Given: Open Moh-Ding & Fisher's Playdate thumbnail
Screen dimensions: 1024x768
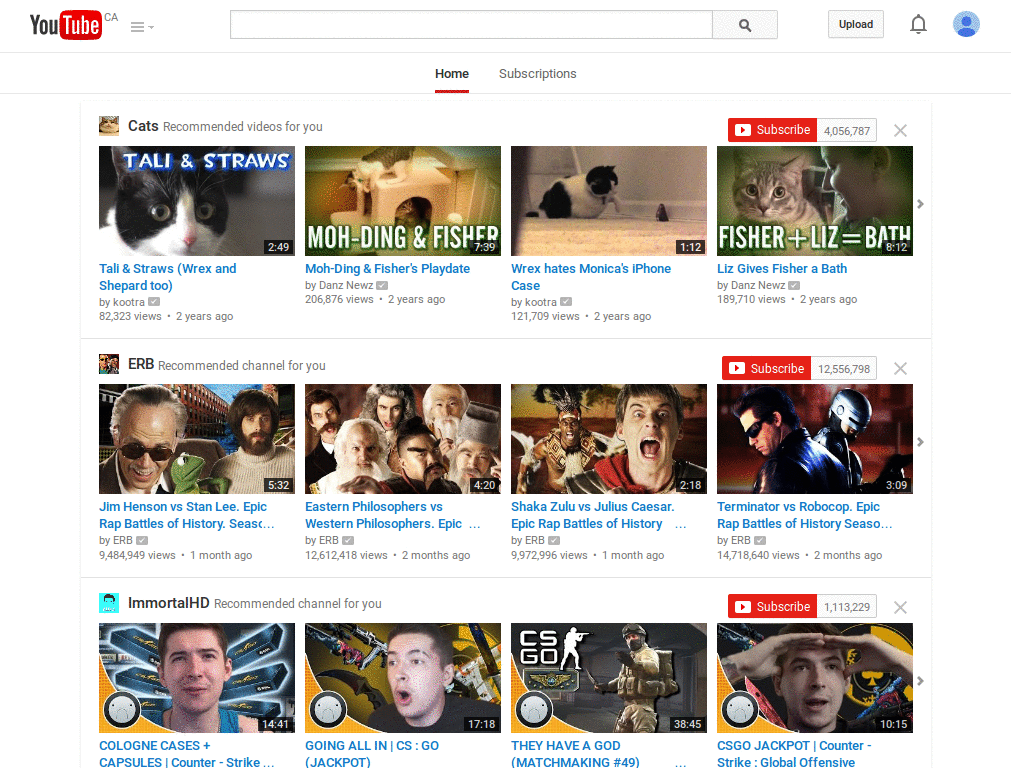Looking at the screenshot, I should (x=403, y=201).
